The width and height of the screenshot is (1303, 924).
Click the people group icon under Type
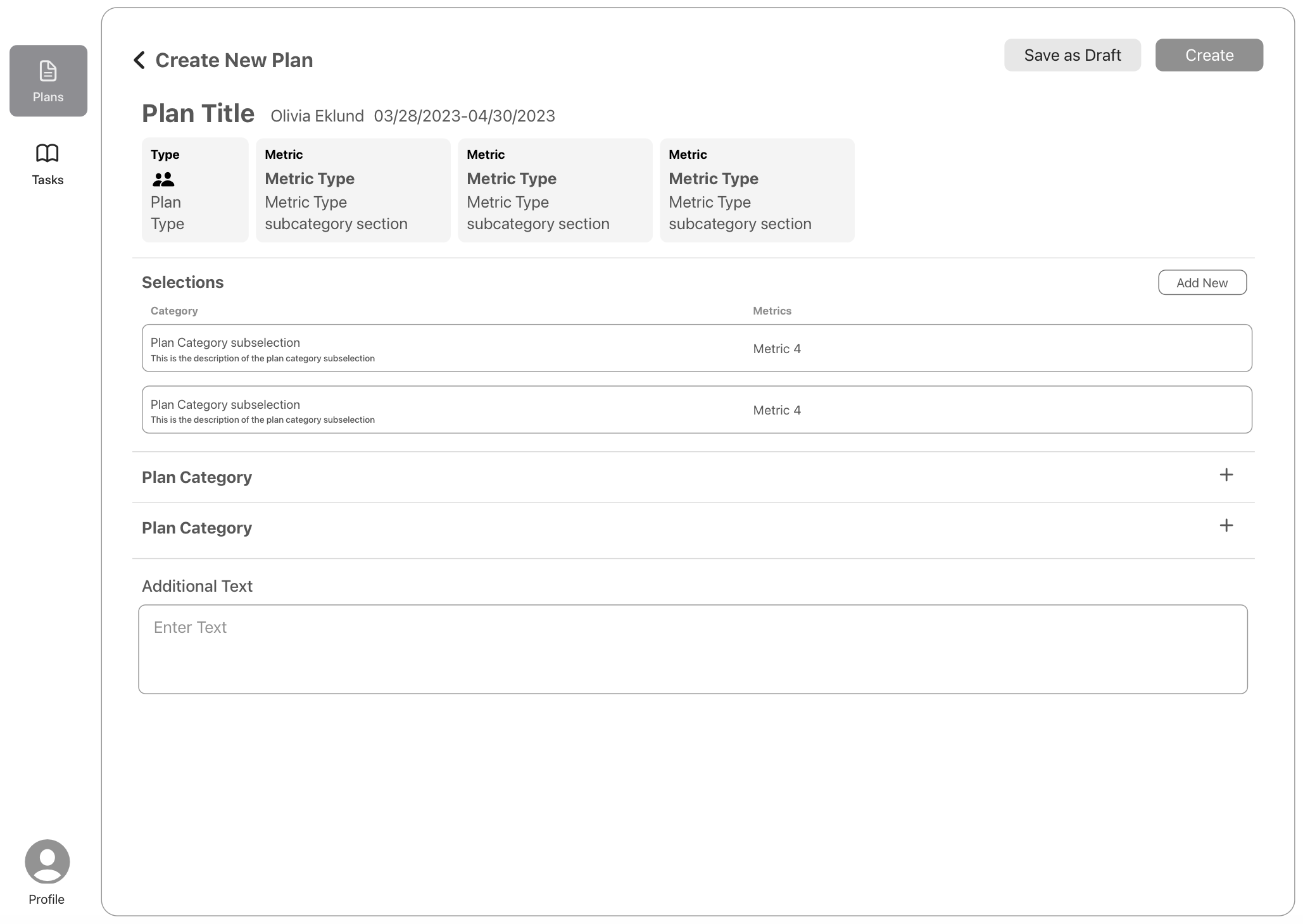pyautogui.click(x=163, y=180)
